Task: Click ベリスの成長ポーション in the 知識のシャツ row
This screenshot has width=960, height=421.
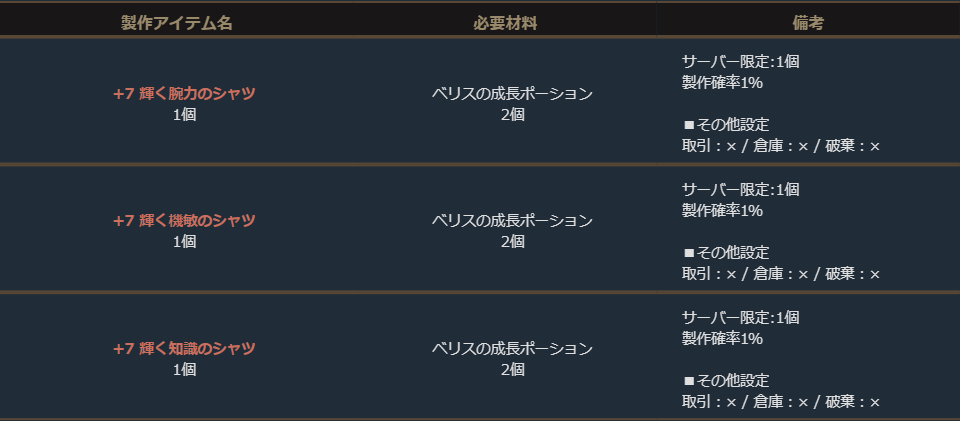Action: [x=512, y=348]
